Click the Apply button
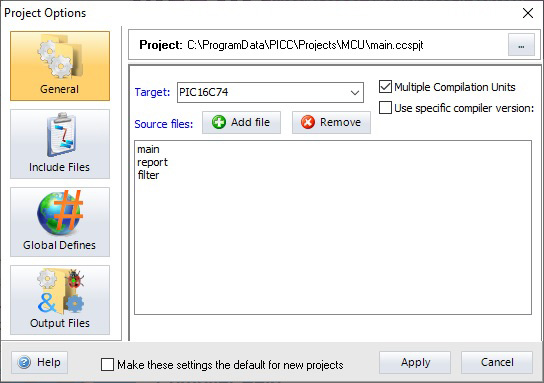The height and width of the screenshot is (383, 544). coord(415,363)
